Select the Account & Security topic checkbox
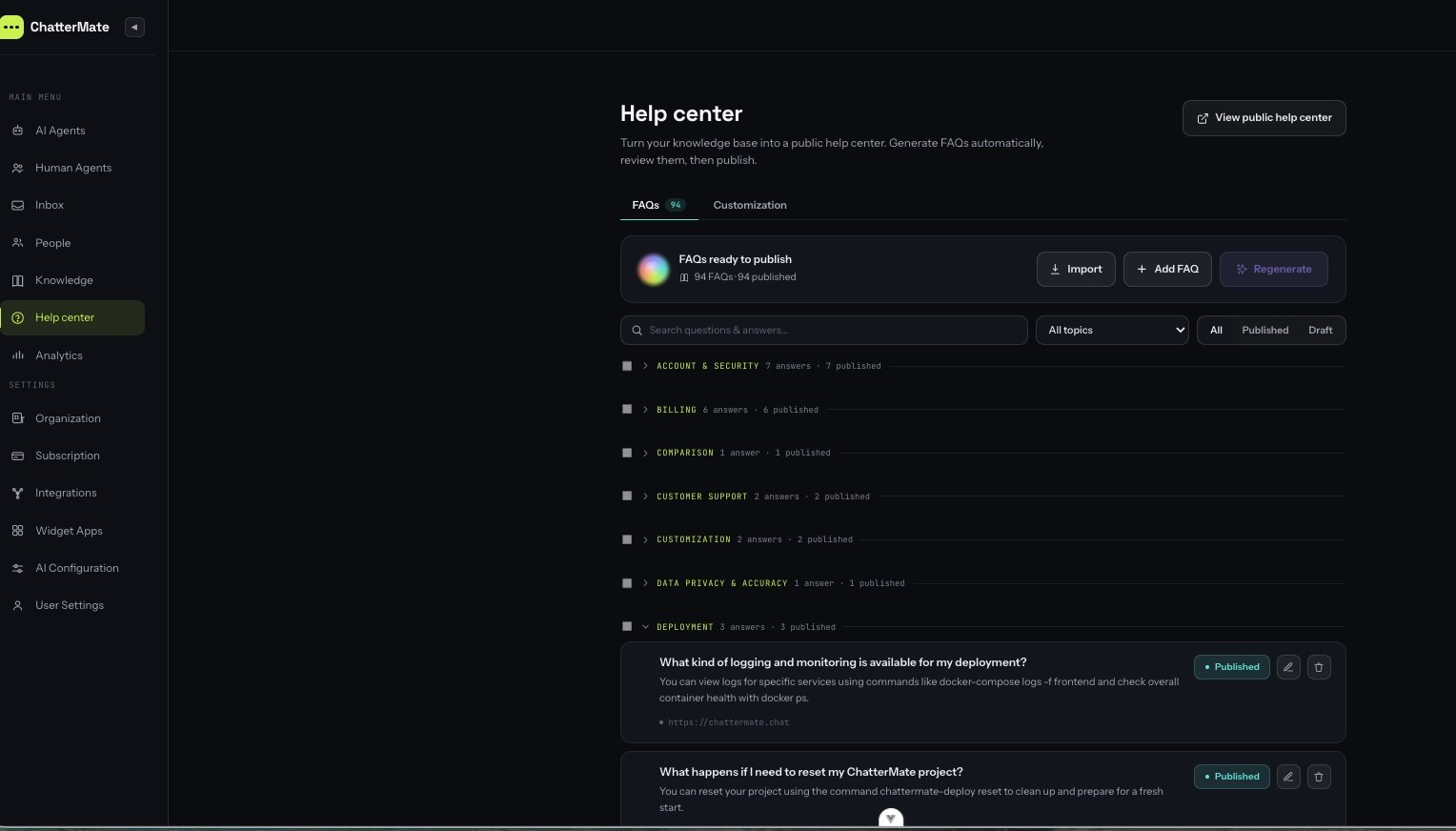The height and width of the screenshot is (831, 1456). coord(627,366)
